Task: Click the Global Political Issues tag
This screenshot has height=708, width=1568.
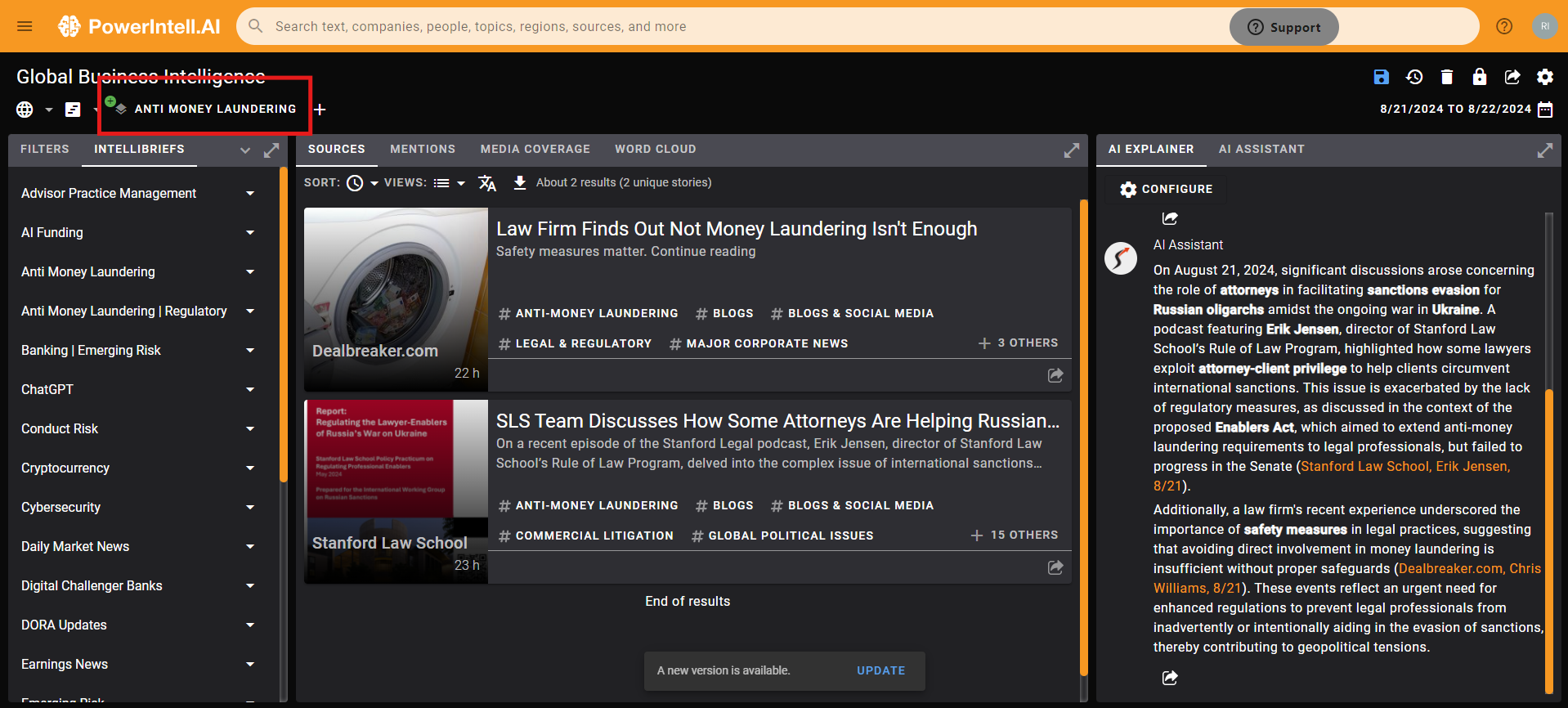Action: (782, 535)
